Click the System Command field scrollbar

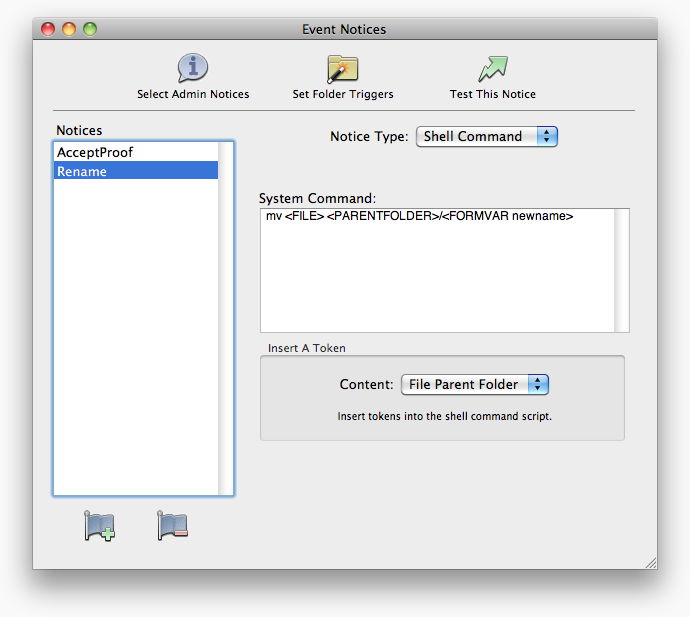(x=621, y=270)
